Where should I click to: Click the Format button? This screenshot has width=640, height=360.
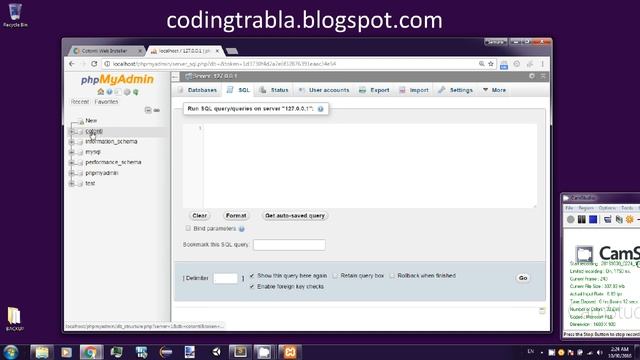coord(236,216)
